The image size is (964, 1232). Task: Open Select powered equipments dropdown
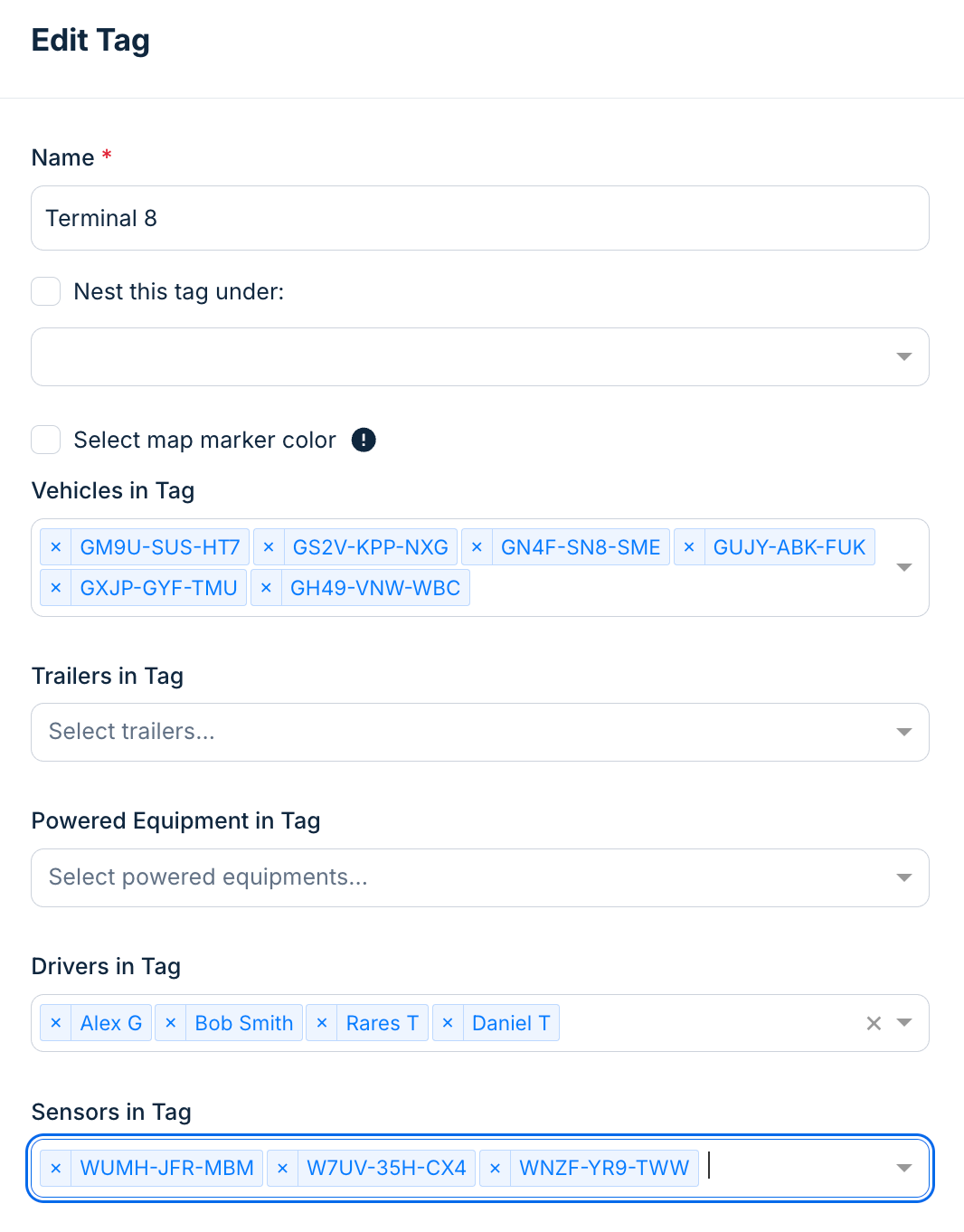[479, 877]
